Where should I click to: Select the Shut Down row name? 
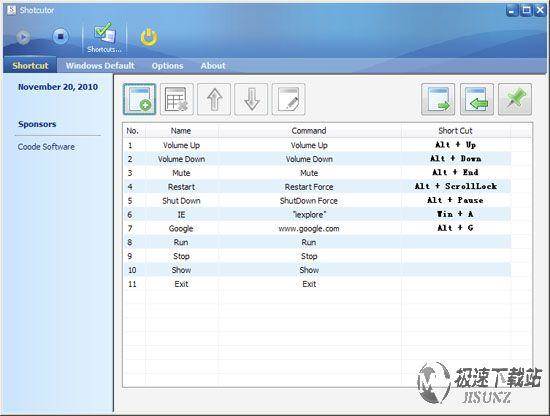(181, 201)
